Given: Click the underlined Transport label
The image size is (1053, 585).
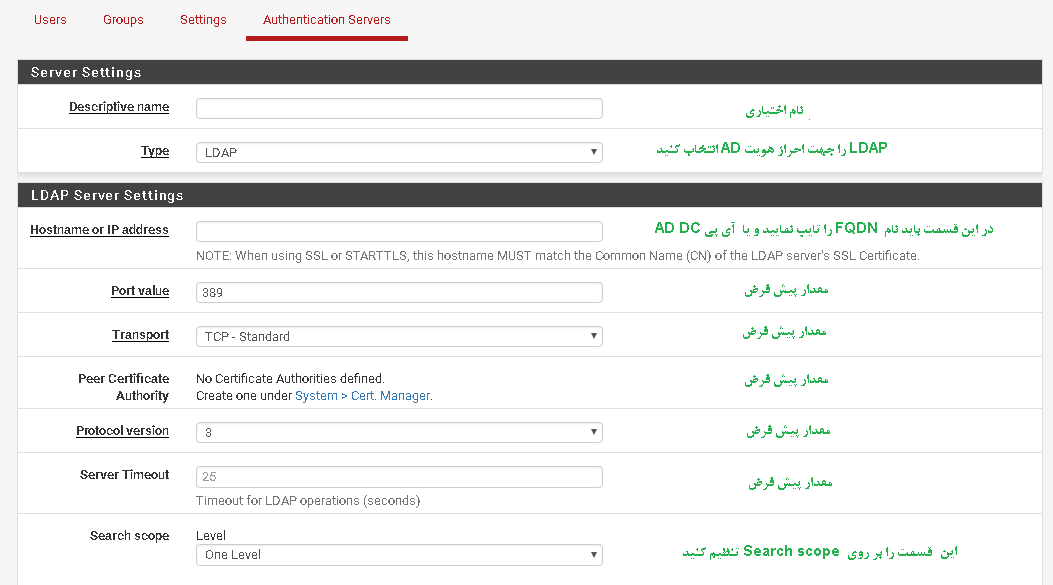Looking at the screenshot, I should pos(140,335).
